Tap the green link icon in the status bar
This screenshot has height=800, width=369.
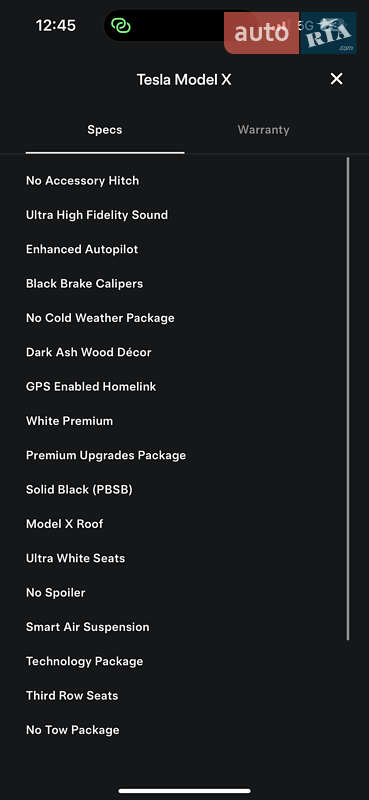[121, 25]
